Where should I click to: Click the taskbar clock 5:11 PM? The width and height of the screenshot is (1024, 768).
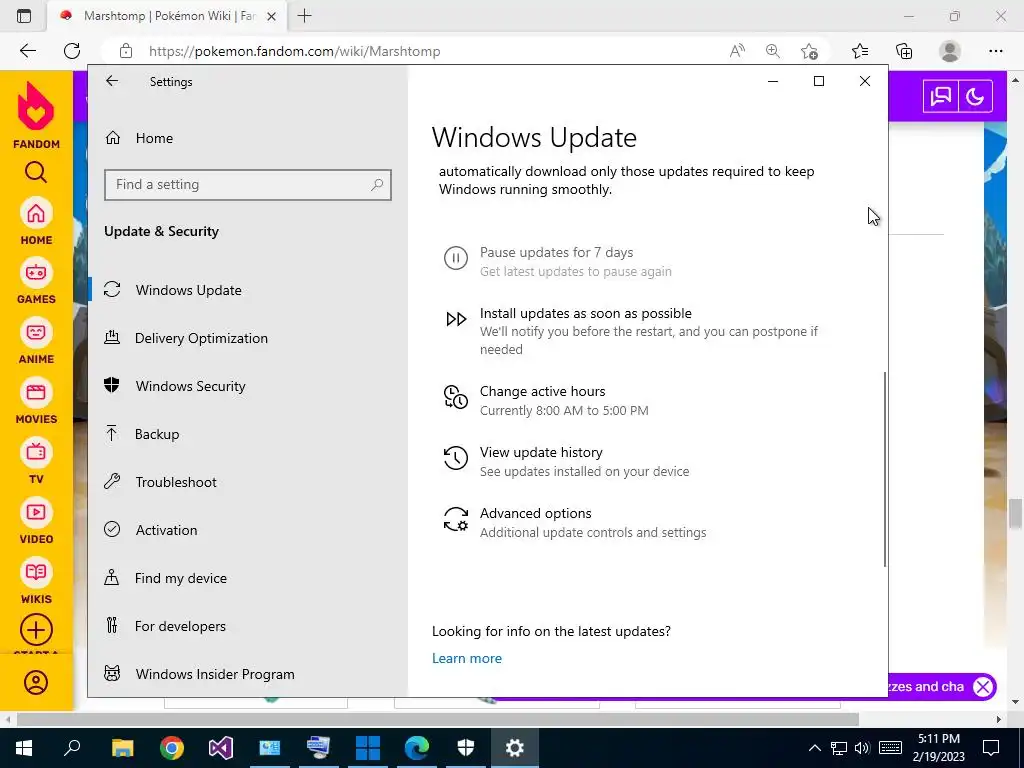(x=938, y=739)
